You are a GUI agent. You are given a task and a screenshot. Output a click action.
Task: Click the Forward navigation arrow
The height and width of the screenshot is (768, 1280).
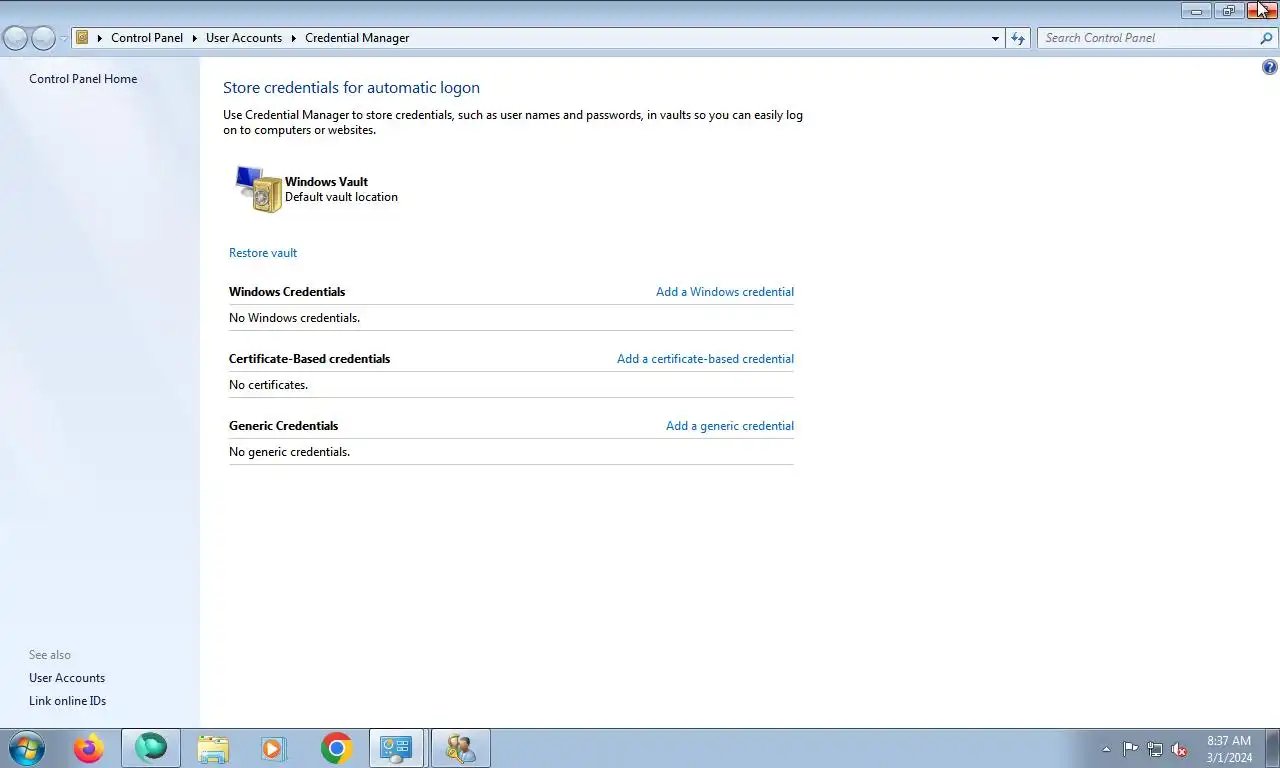(43, 38)
